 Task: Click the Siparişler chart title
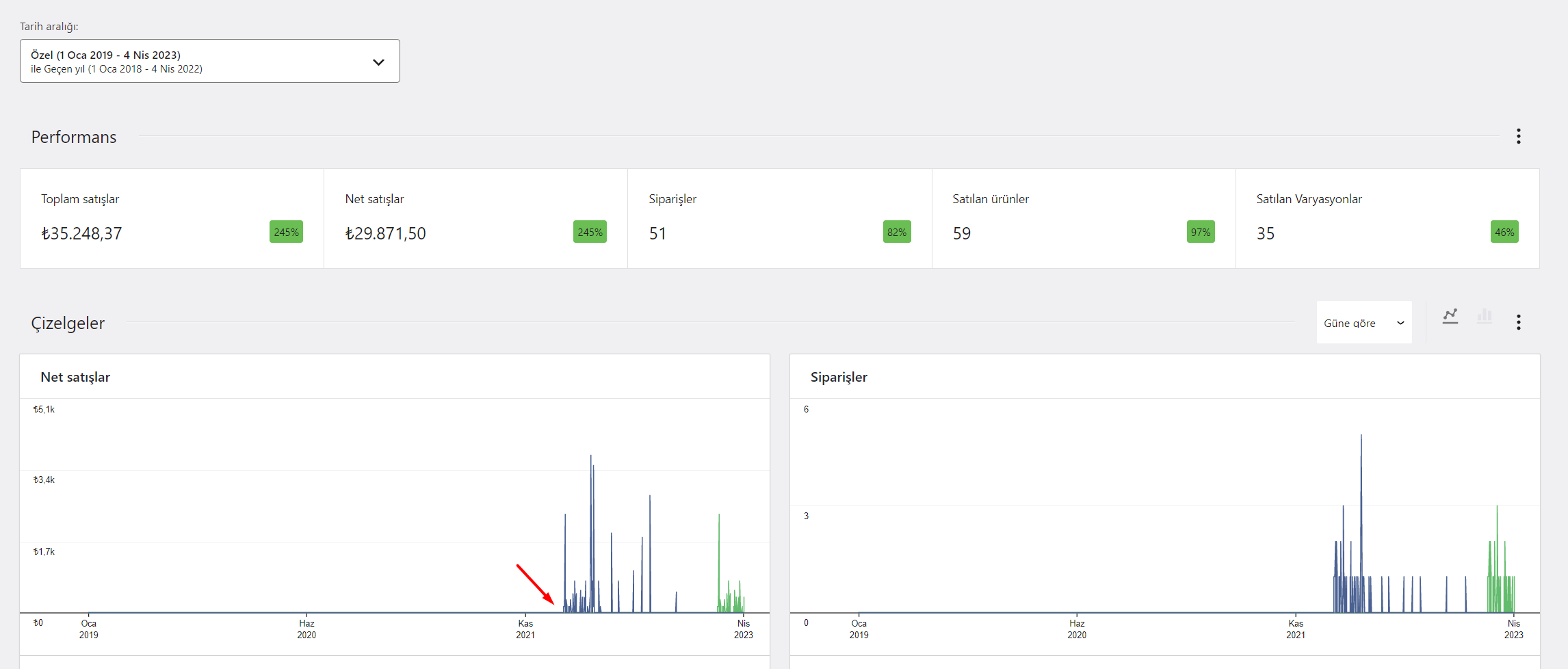click(839, 377)
